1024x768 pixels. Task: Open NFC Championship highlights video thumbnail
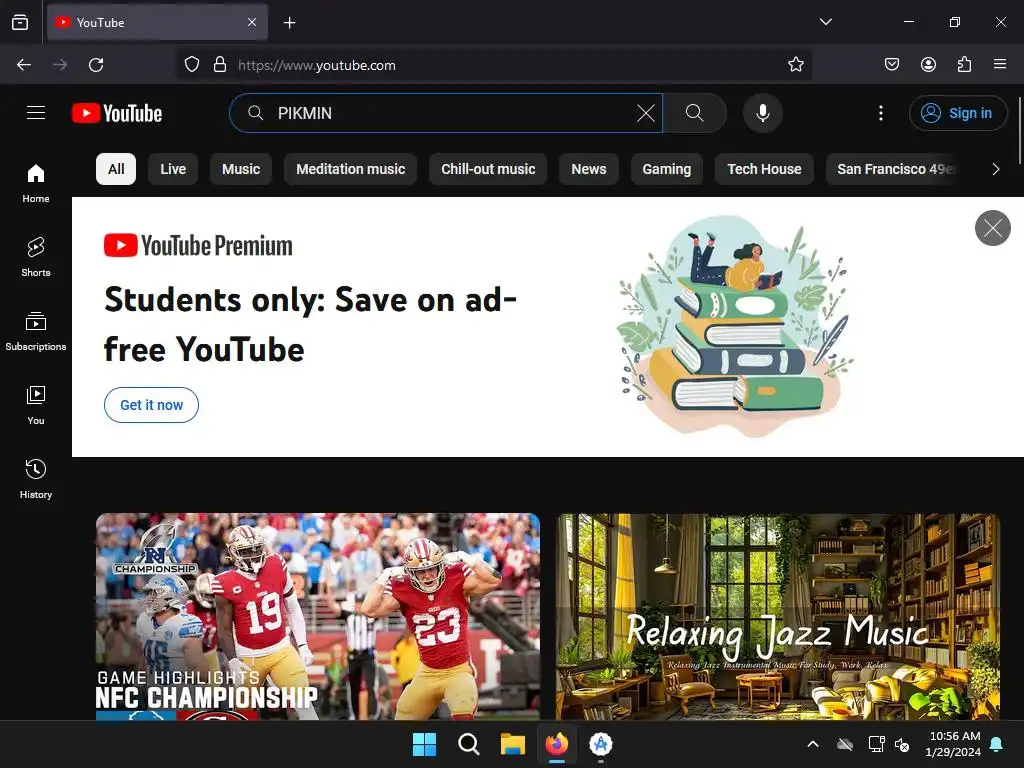318,616
